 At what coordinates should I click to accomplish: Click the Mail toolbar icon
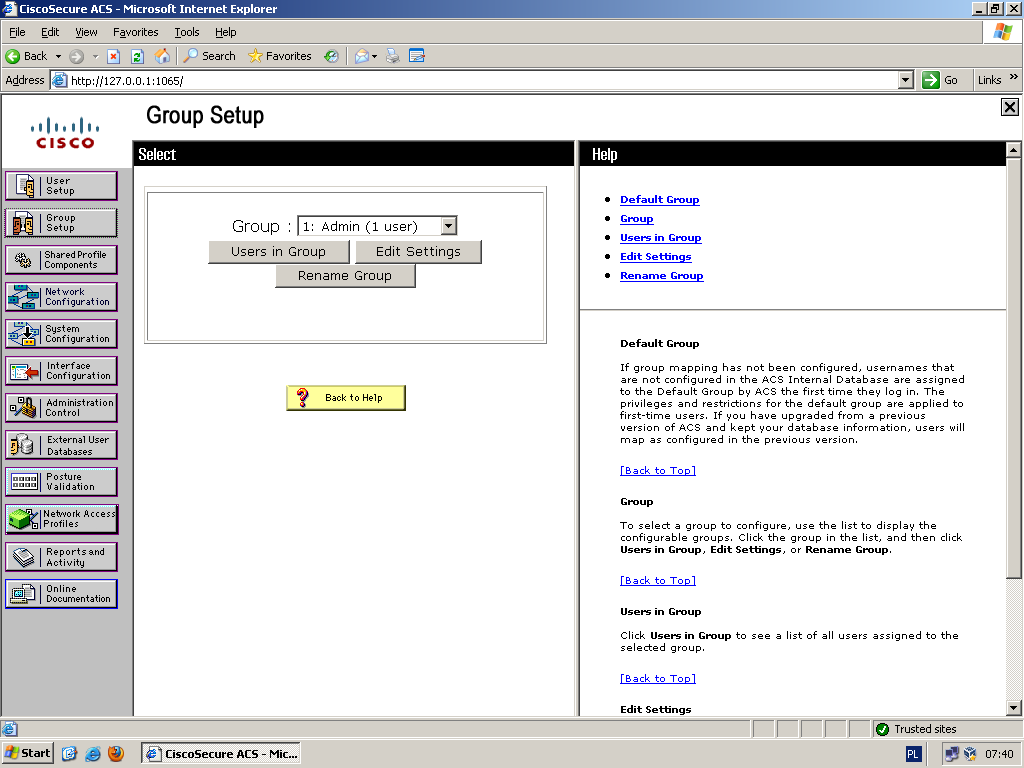pyautogui.click(x=362, y=56)
